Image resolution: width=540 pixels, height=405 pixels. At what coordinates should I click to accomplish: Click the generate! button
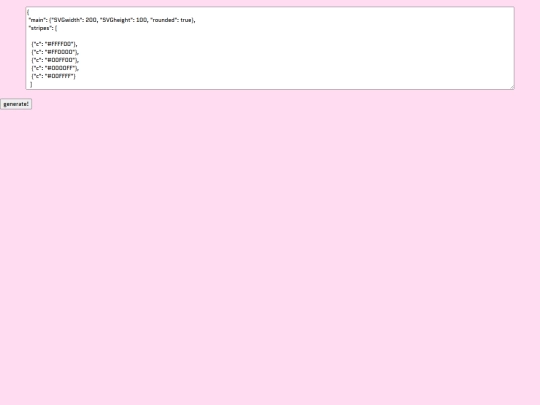[x=16, y=104]
